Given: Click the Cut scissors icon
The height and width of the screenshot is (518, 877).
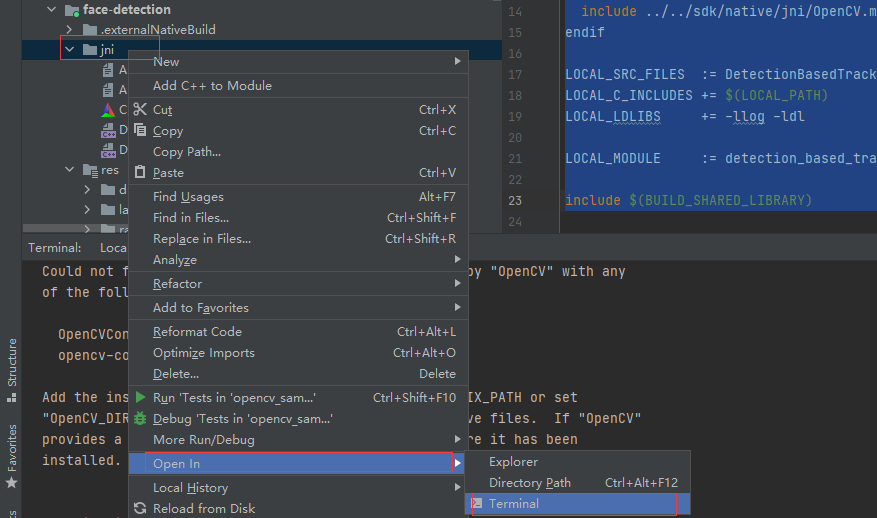Looking at the screenshot, I should pyautogui.click(x=140, y=110).
